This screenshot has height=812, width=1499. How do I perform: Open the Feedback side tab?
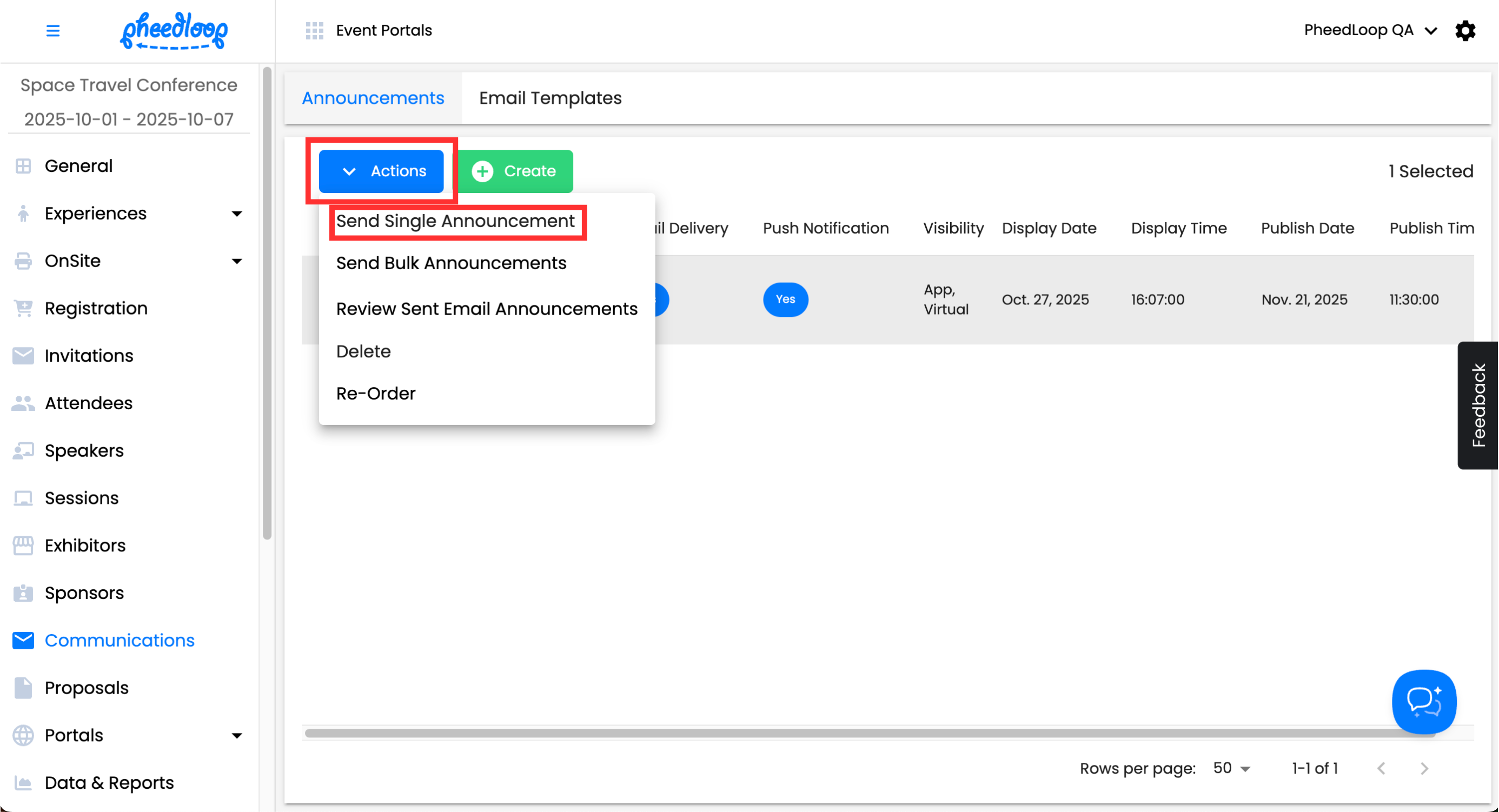click(1477, 405)
